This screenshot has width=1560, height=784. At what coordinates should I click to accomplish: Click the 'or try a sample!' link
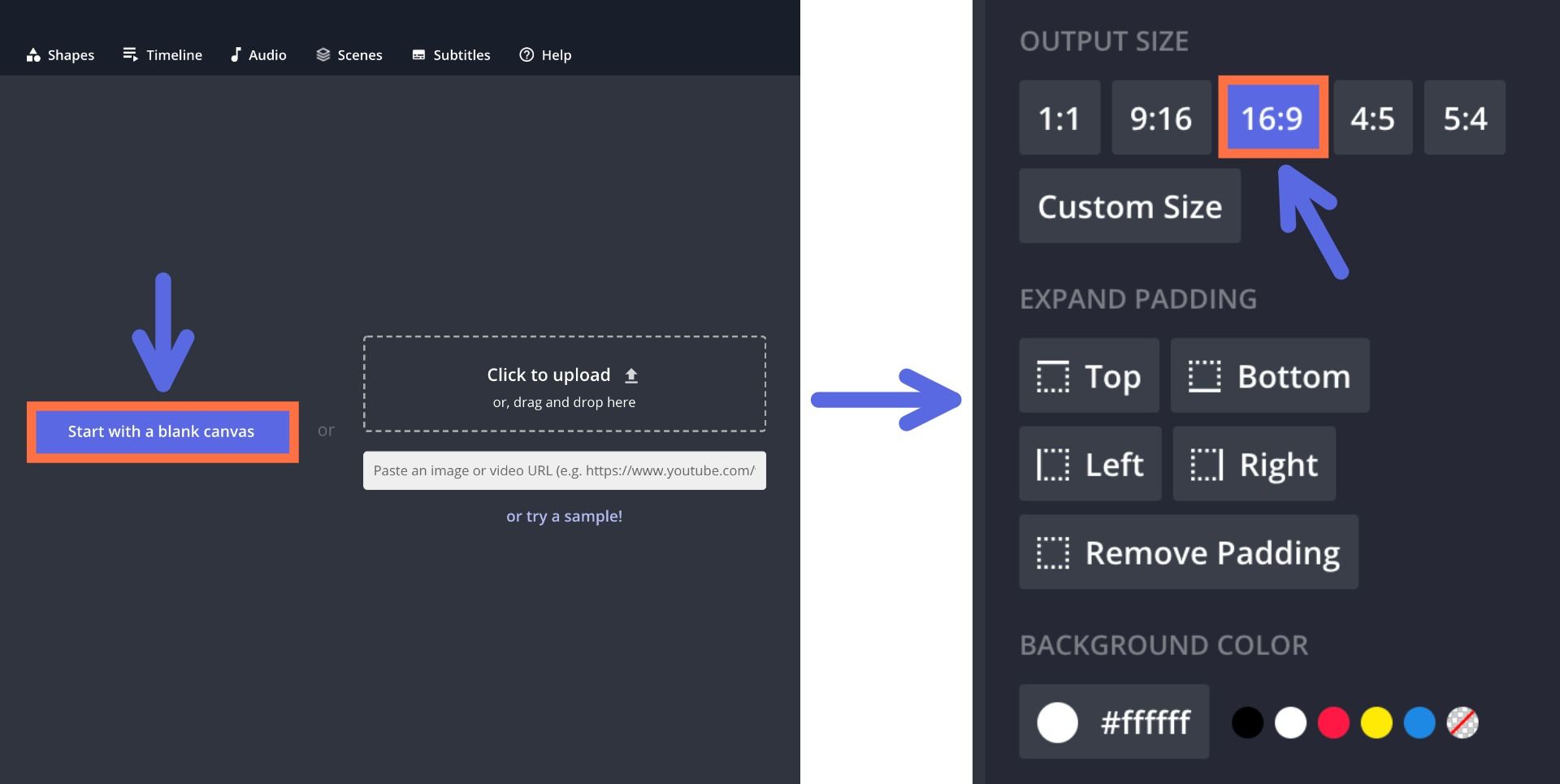pyautogui.click(x=564, y=516)
